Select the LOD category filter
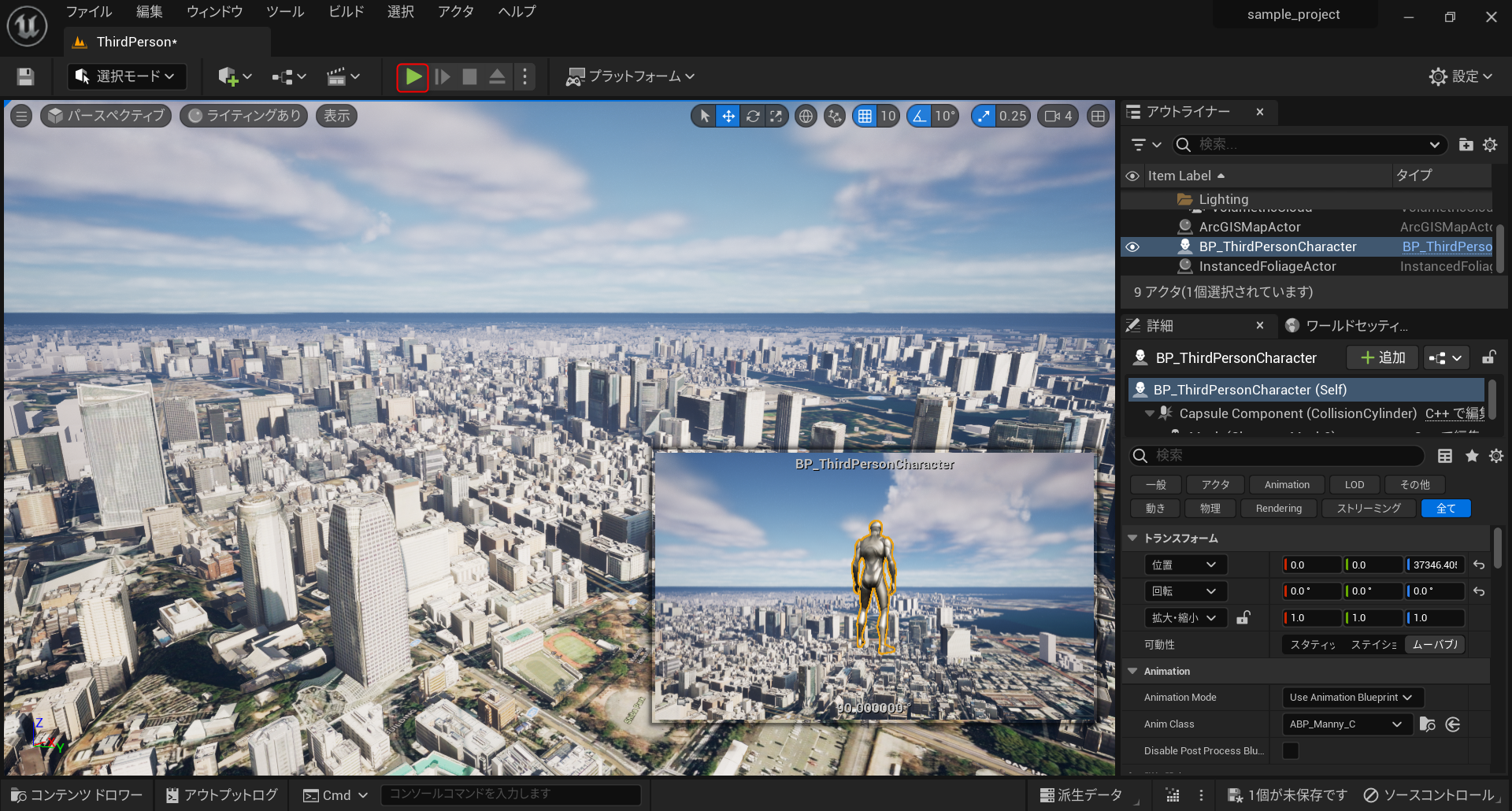This screenshot has height=811, width=1512. pos(1354,485)
